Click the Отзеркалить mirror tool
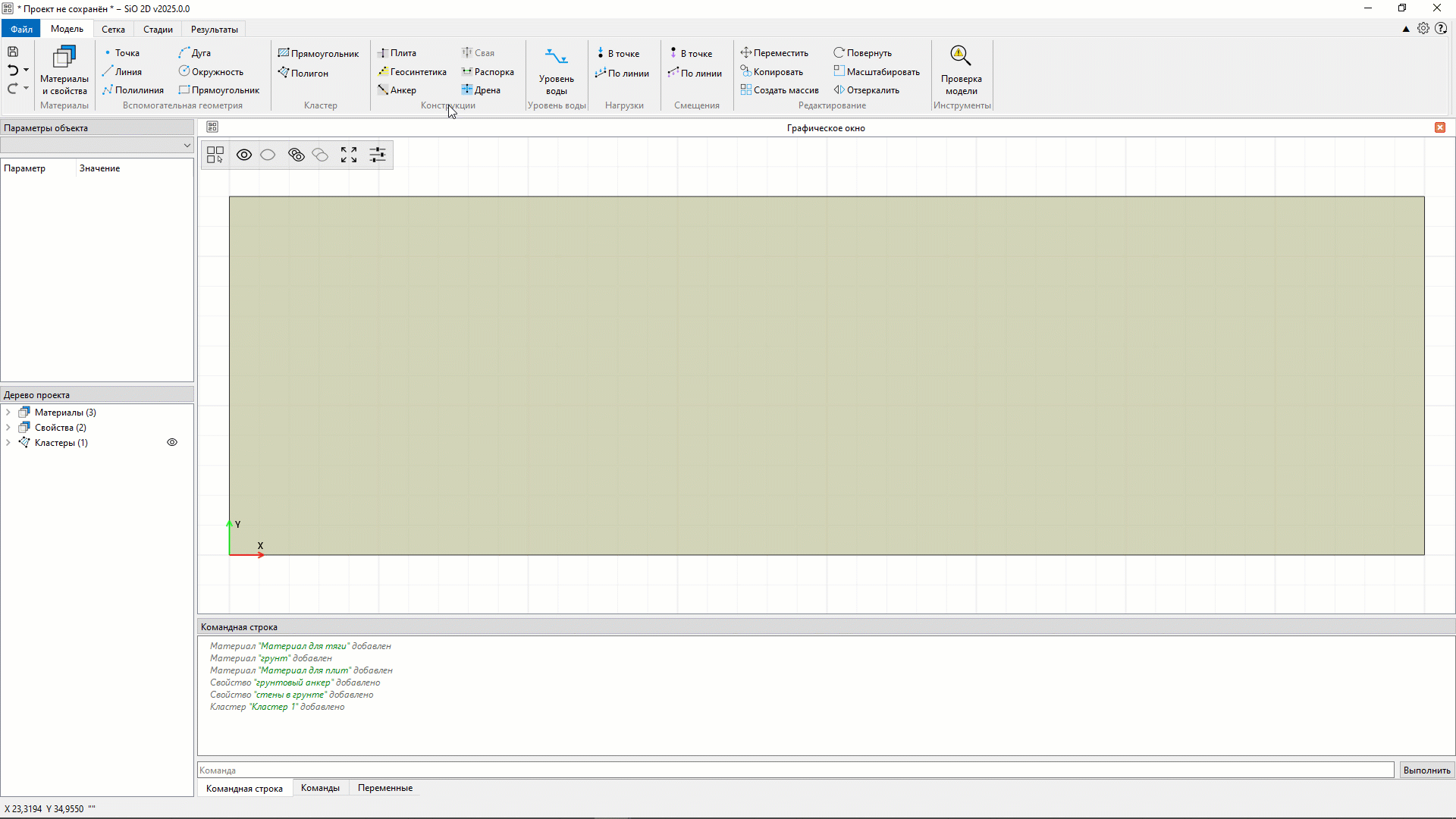Image resolution: width=1456 pixels, height=819 pixels. pos(867,90)
